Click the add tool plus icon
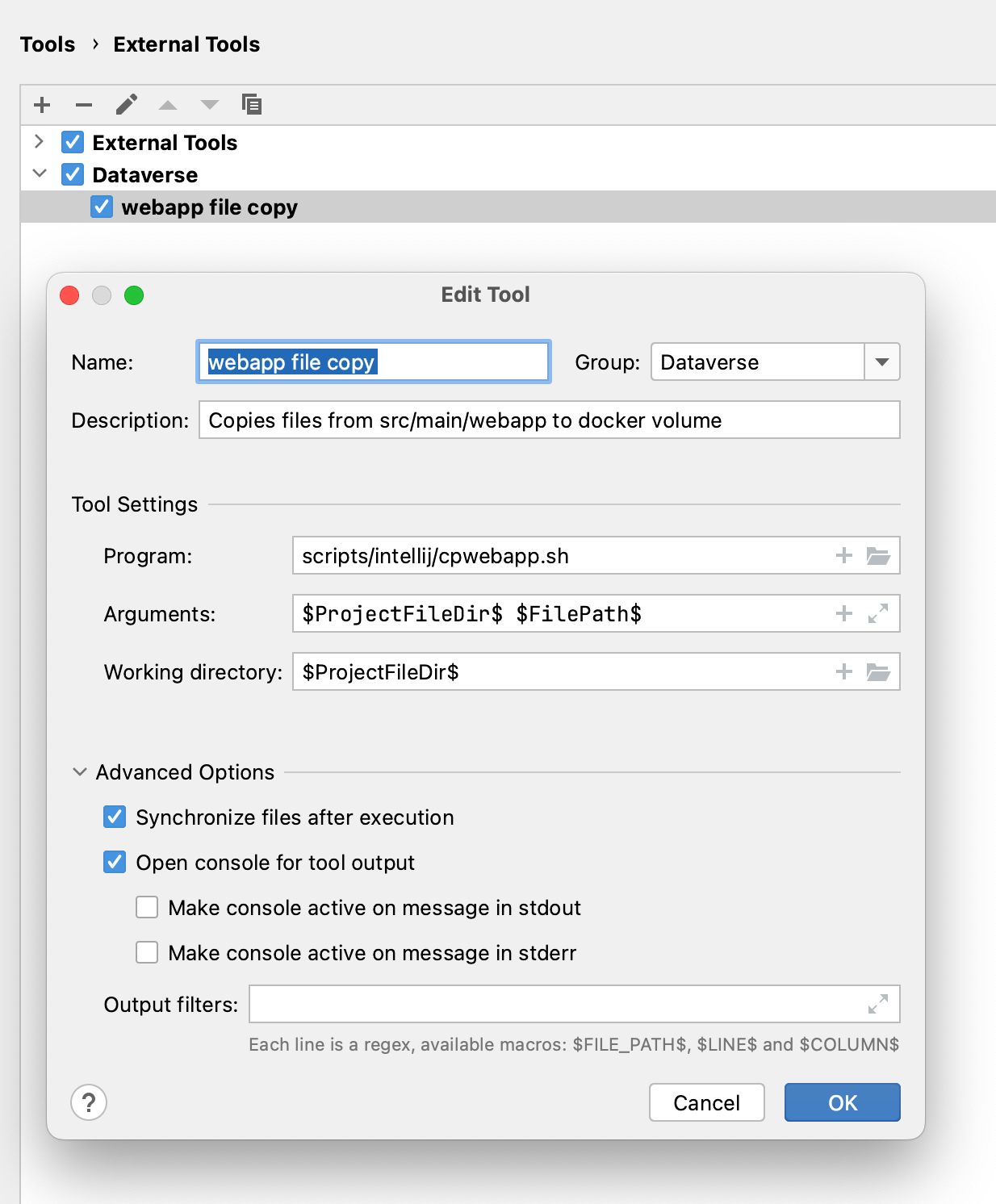This screenshot has width=996, height=1204. (42, 105)
